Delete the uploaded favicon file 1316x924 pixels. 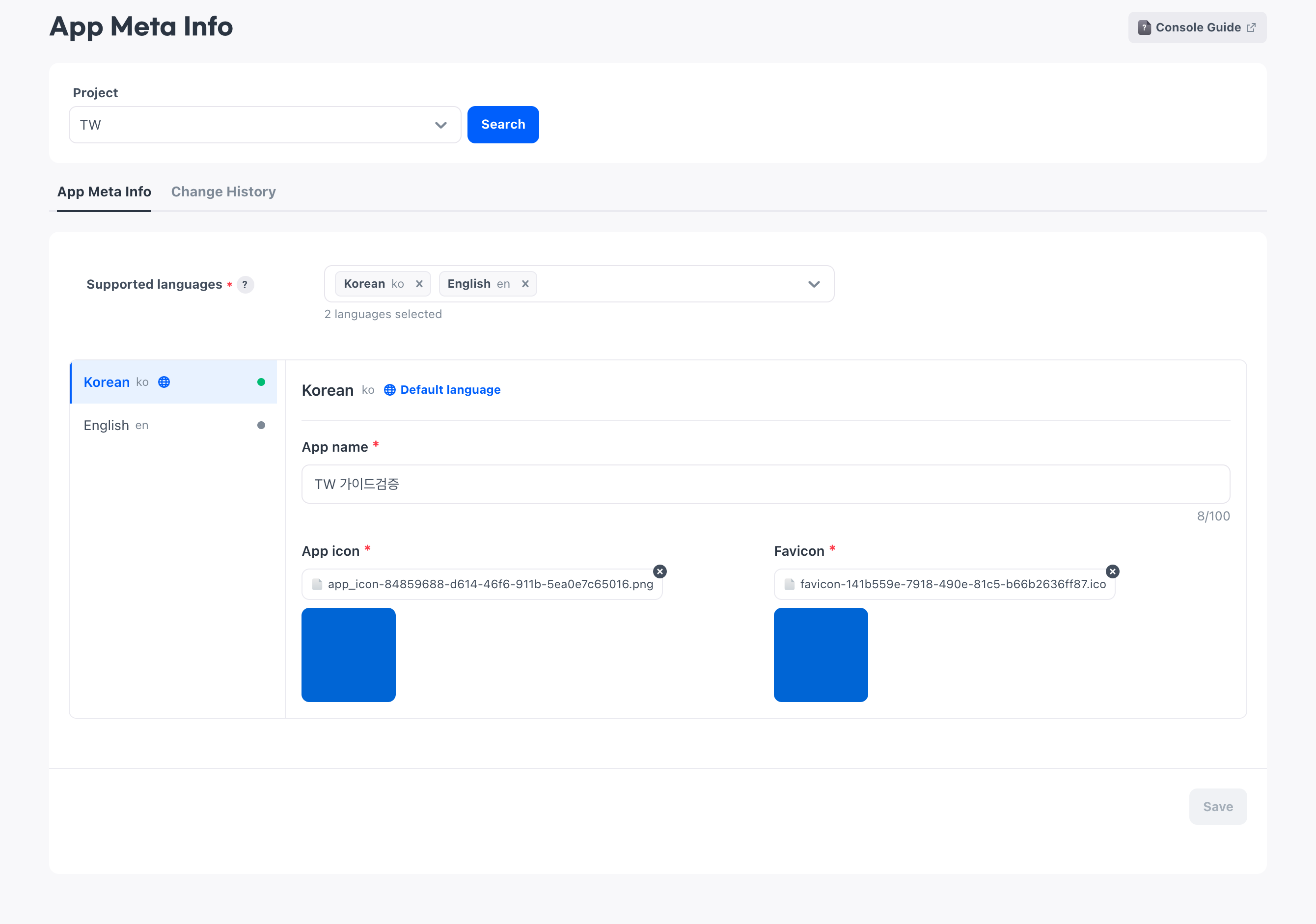coord(1113,571)
